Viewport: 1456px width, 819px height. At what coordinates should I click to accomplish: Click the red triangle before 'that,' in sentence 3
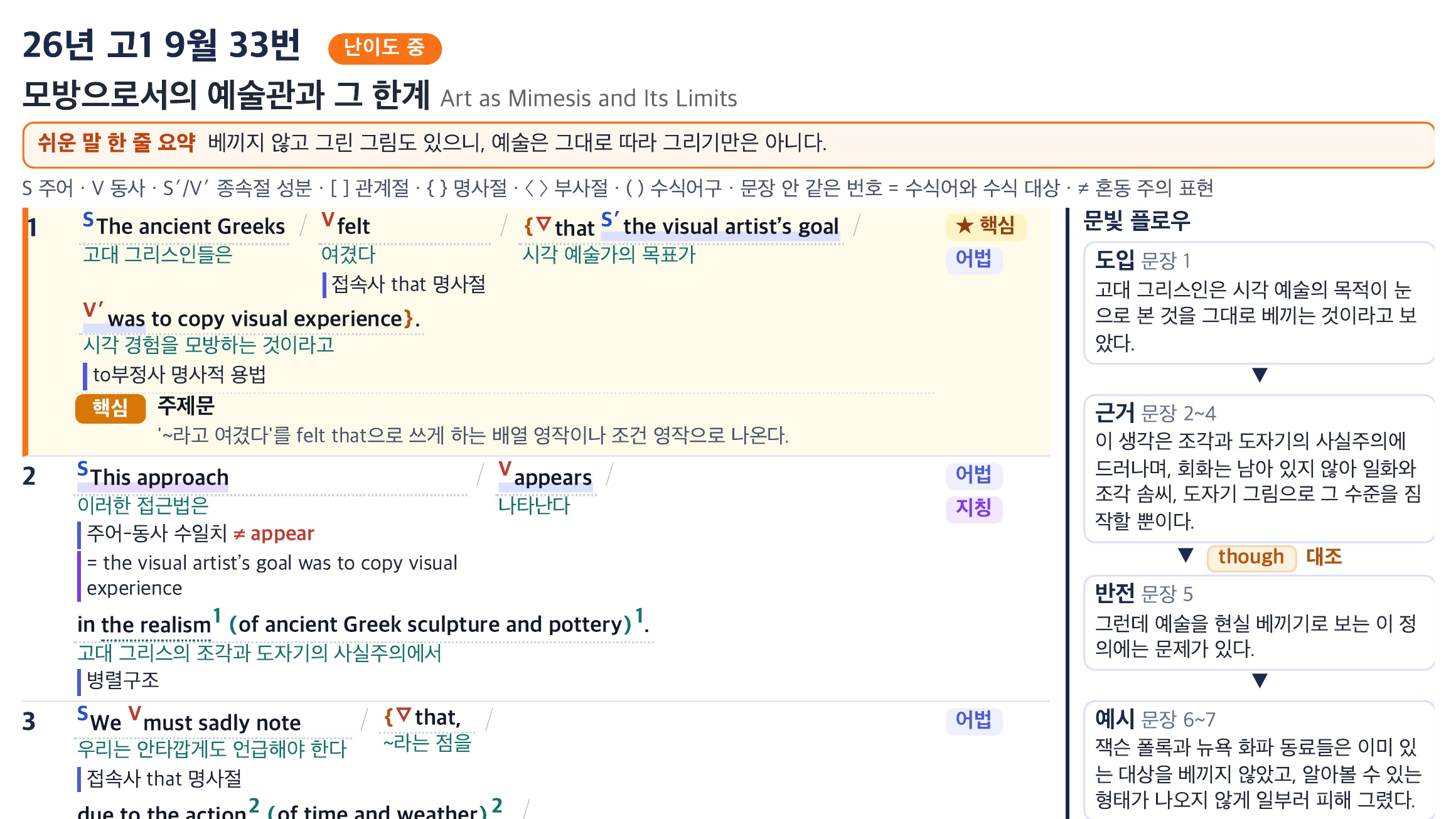tap(404, 715)
